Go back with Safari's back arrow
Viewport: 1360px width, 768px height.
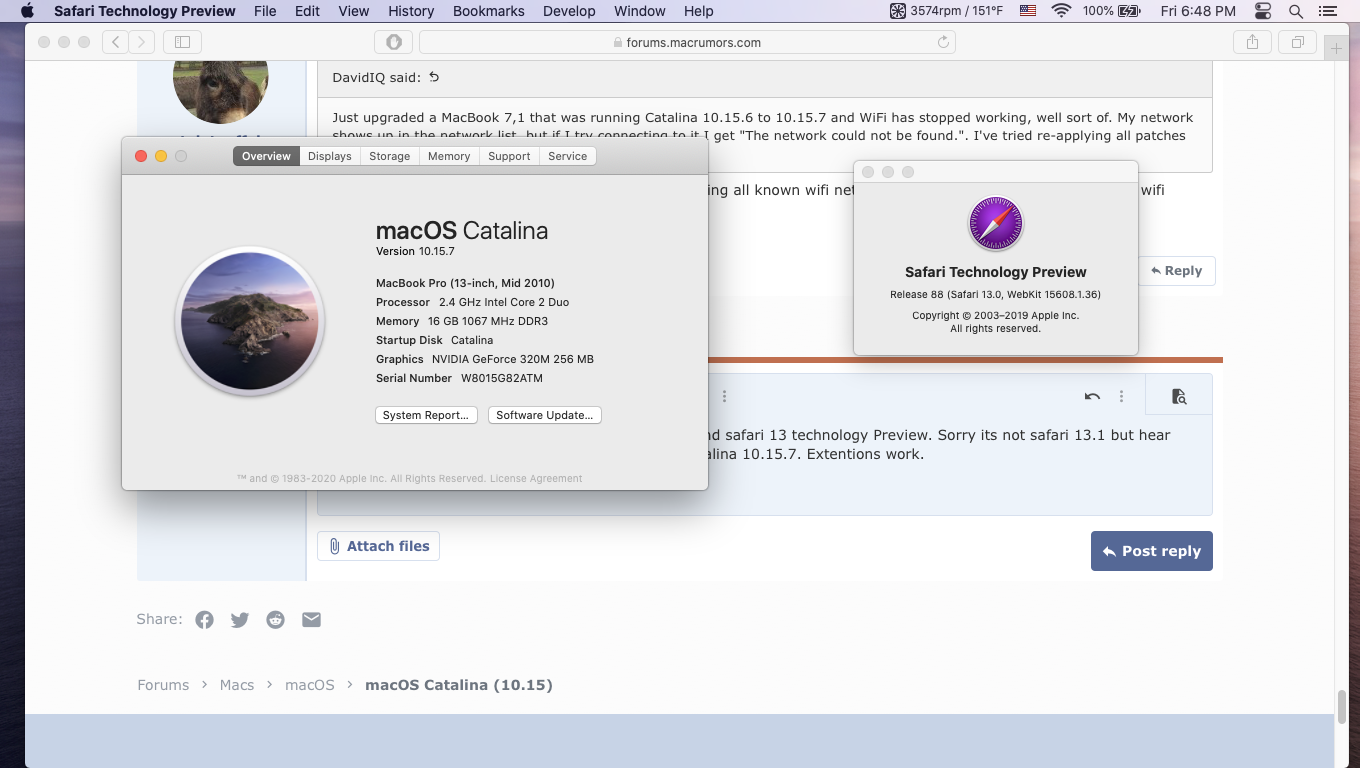pyautogui.click(x=116, y=42)
